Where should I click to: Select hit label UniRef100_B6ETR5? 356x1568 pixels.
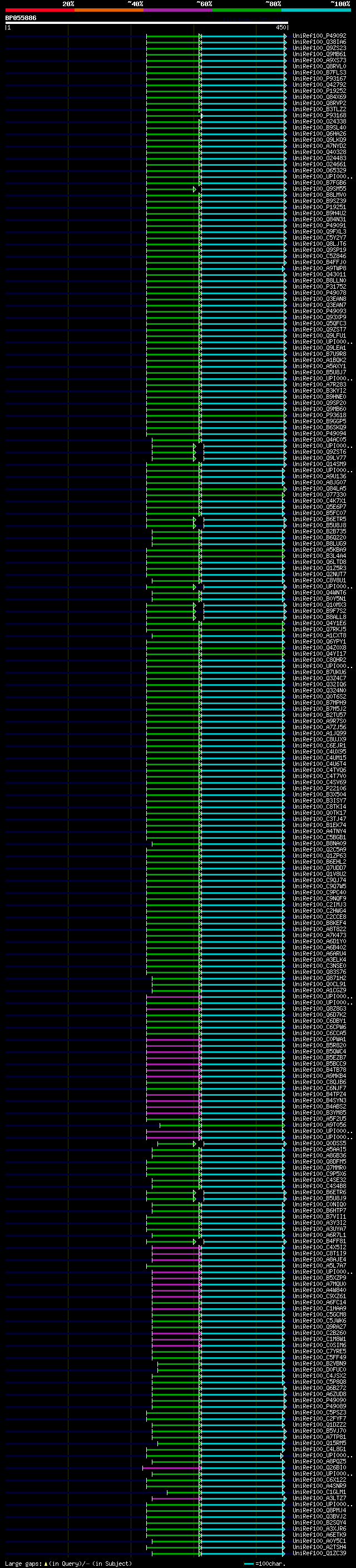(x=319, y=519)
